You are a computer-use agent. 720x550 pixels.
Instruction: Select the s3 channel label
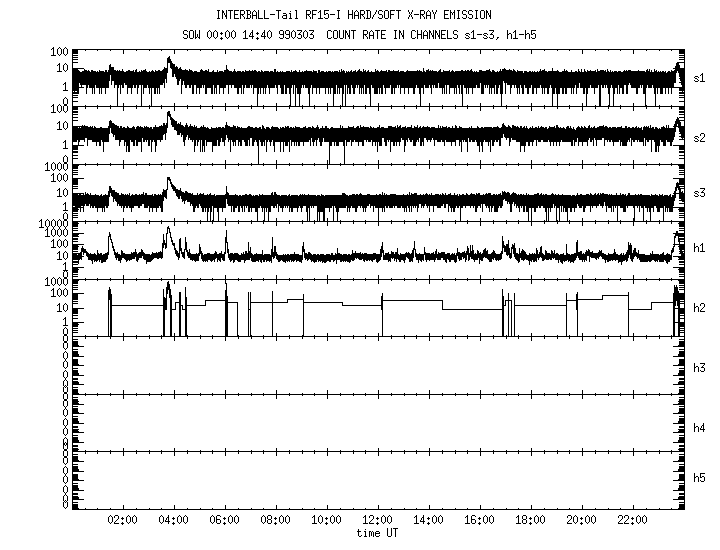tap(700, 193)
